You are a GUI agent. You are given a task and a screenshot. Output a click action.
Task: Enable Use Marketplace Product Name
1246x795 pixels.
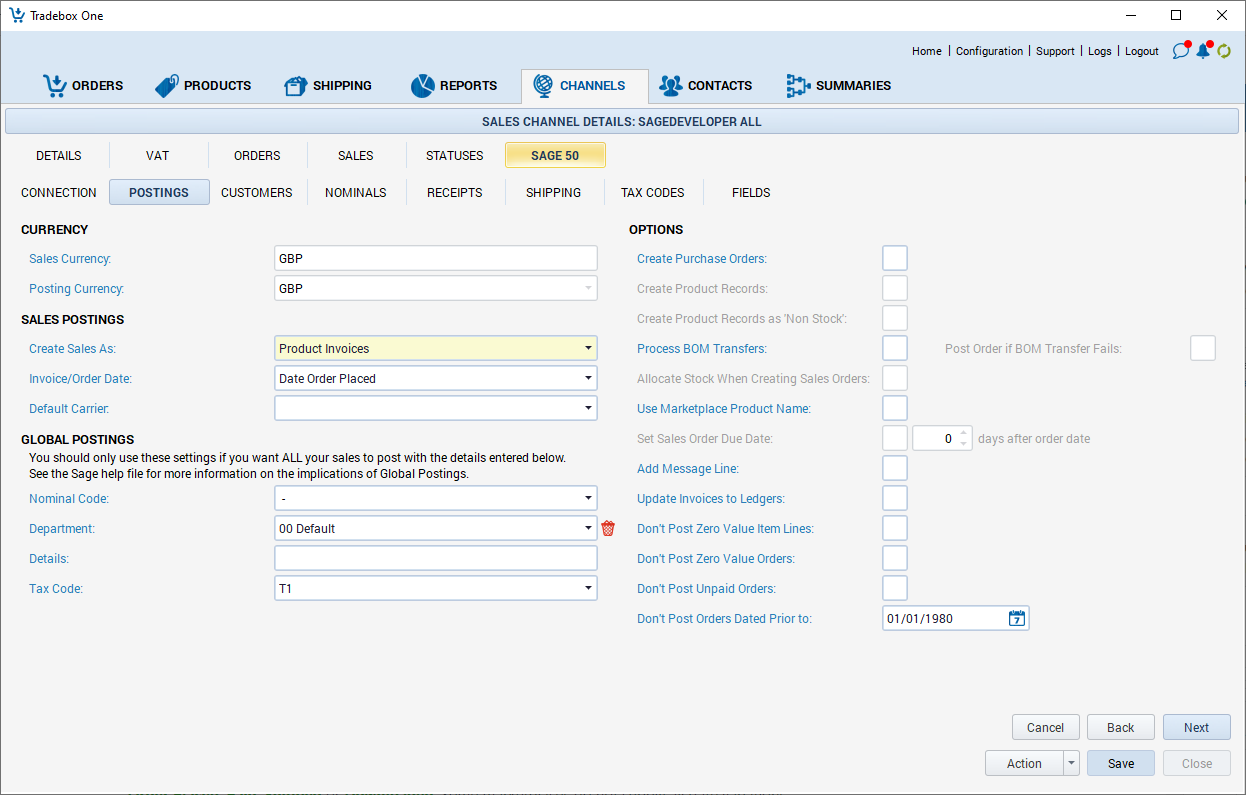pyautogui.click(x=895, y=408)
